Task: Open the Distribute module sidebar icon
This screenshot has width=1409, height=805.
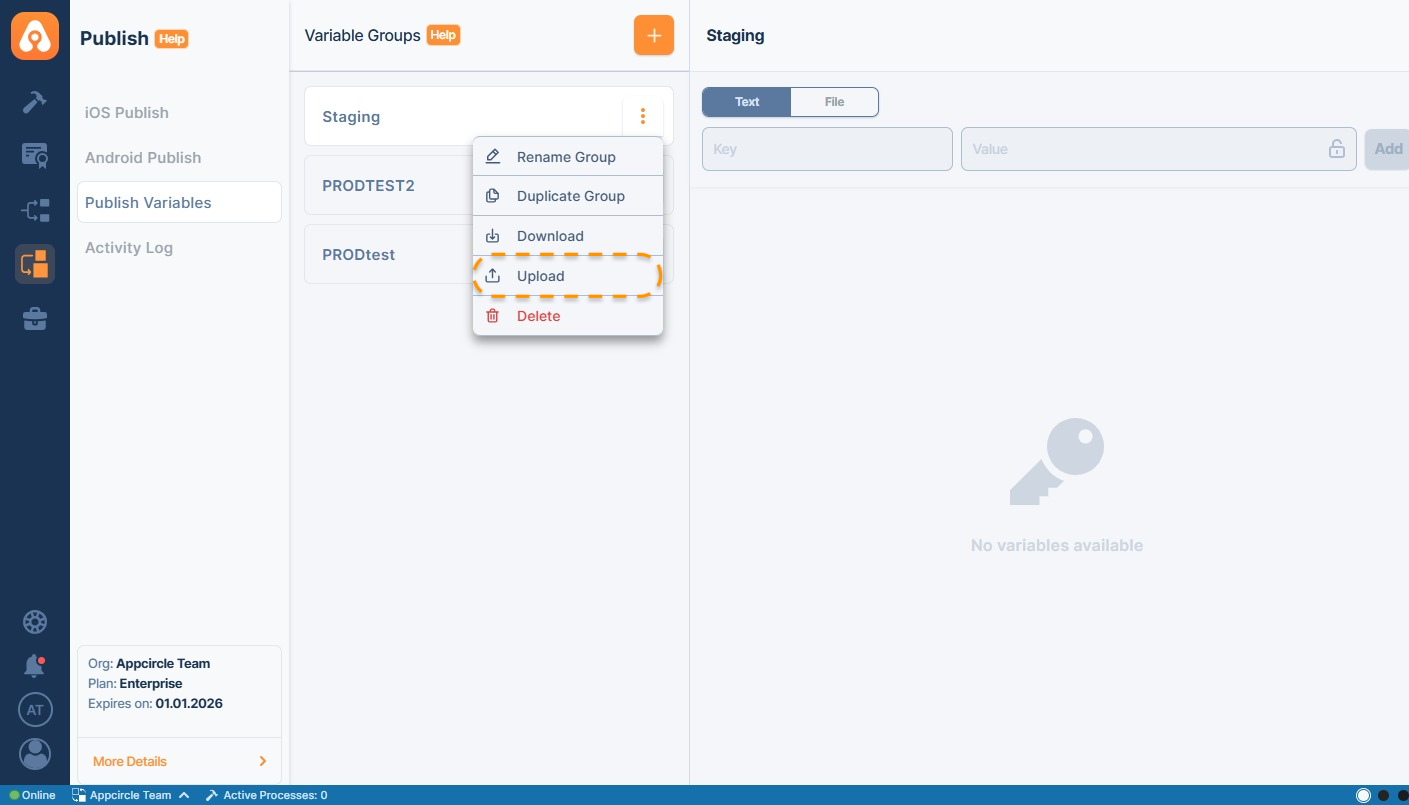Action: tap(35, 210)
